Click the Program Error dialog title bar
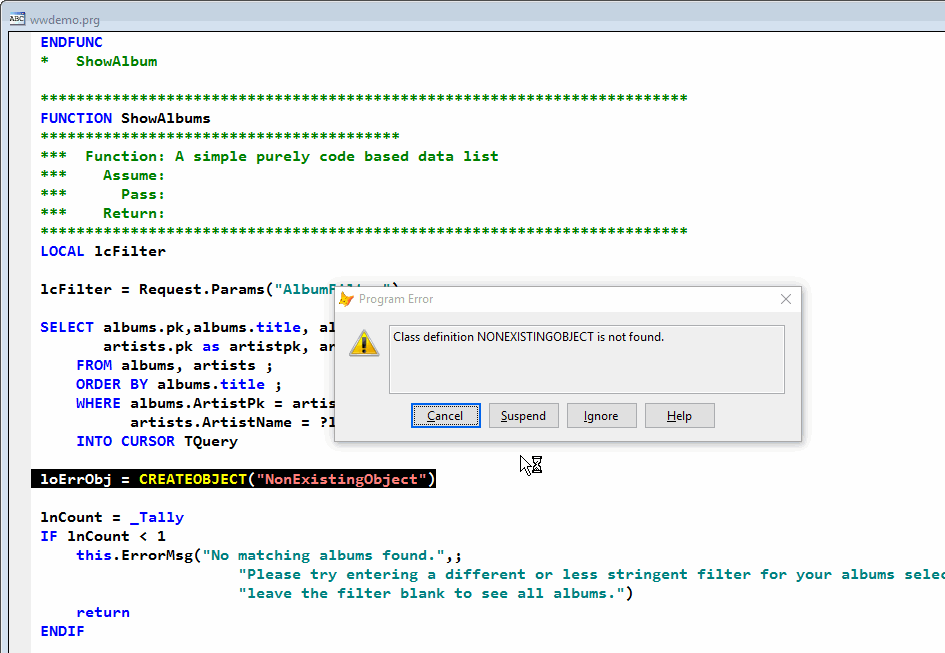The width and height of the screenshot is (945, 653). click(560, 299)
